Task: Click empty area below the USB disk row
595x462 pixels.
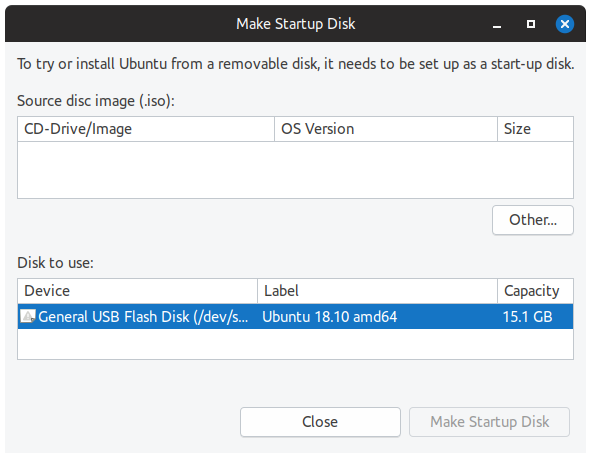Action: 295,344
